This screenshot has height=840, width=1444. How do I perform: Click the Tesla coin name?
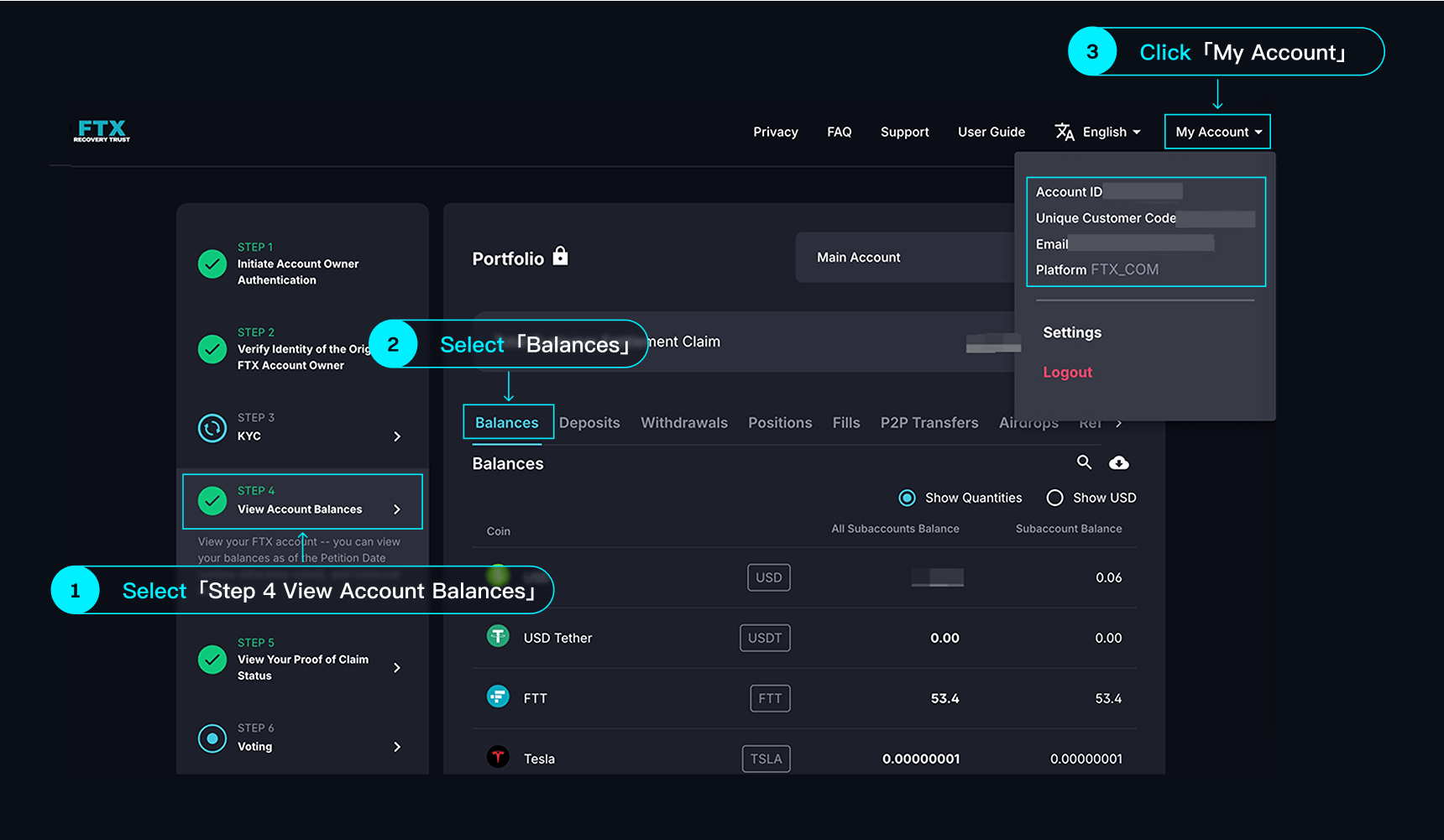pyautogui.click(x=540, y=759)
